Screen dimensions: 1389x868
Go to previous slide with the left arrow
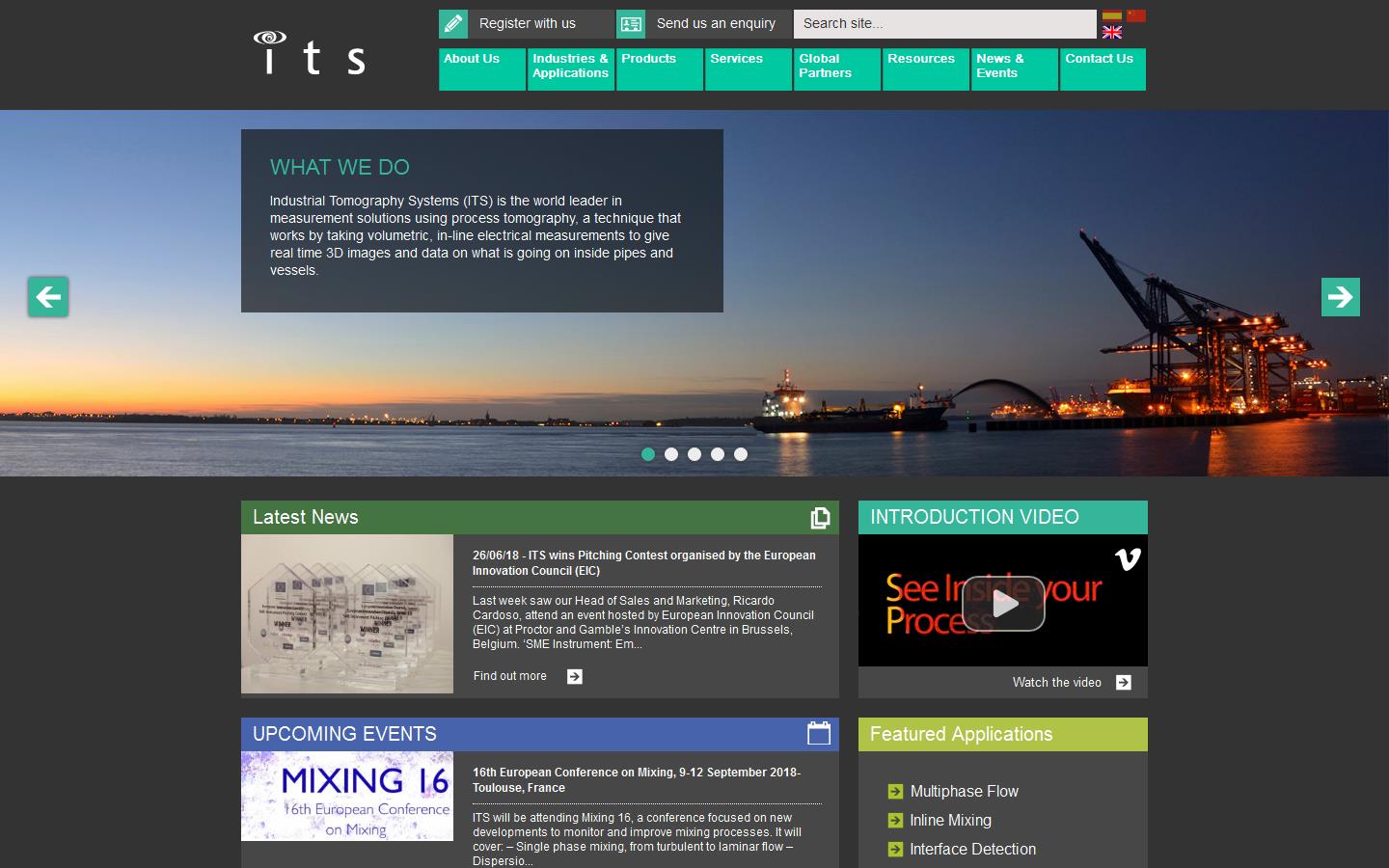coord(48,297)
